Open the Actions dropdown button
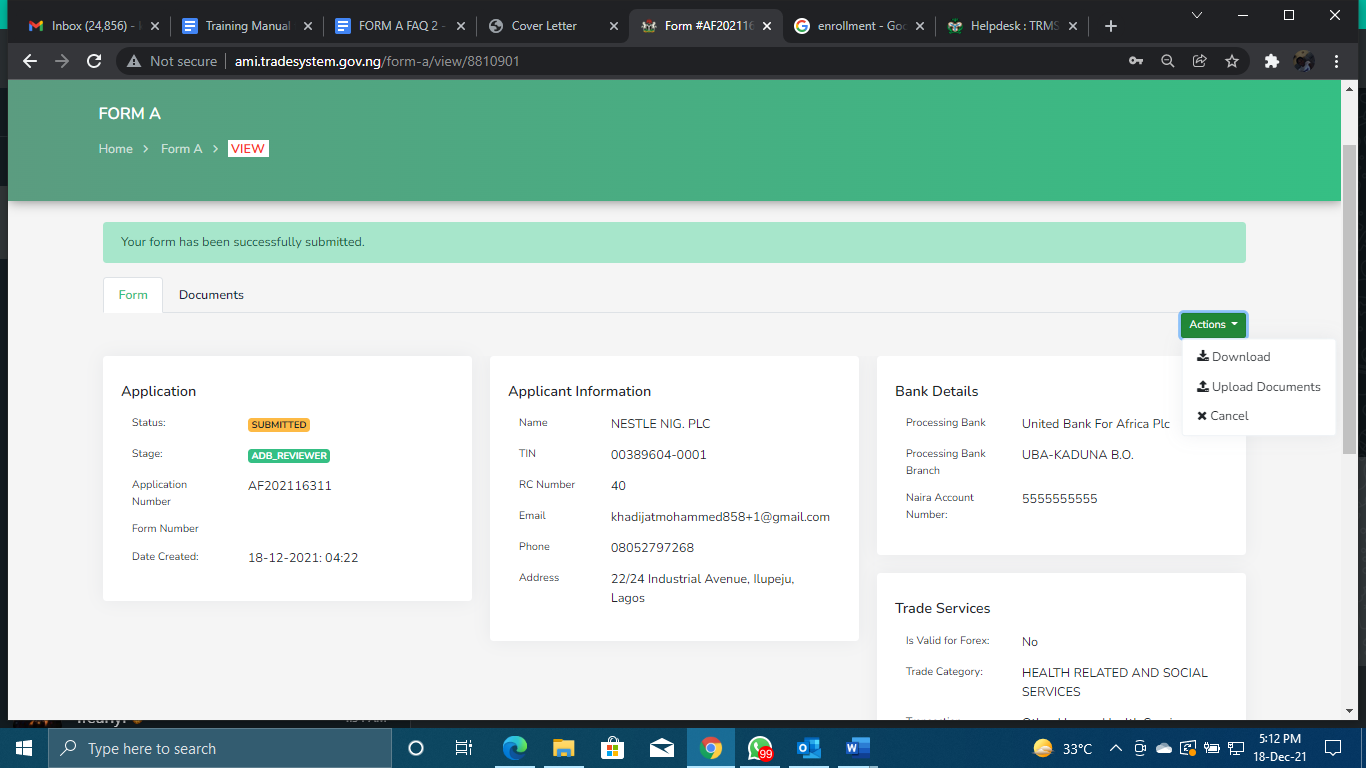The height and width of the screenshot is (768, 1366). click(1213, 324)
